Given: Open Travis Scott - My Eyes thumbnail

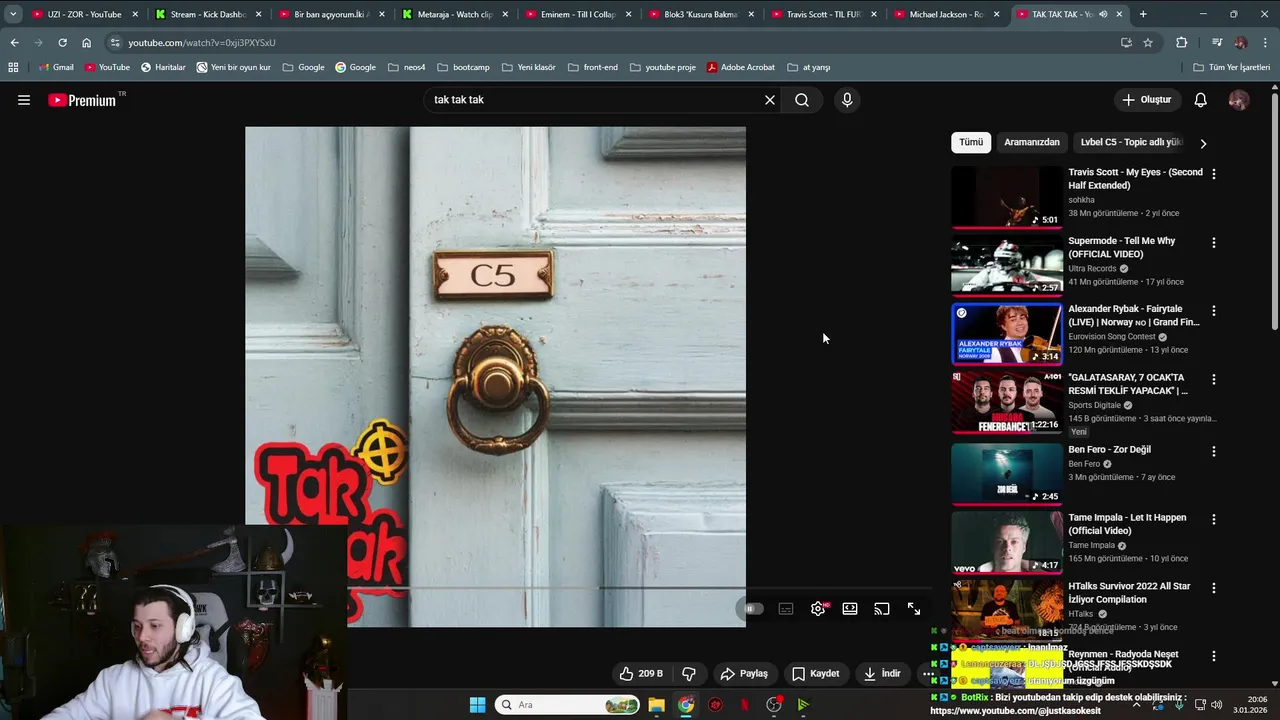Looking at the screenshot, I should pos(1006,197).
